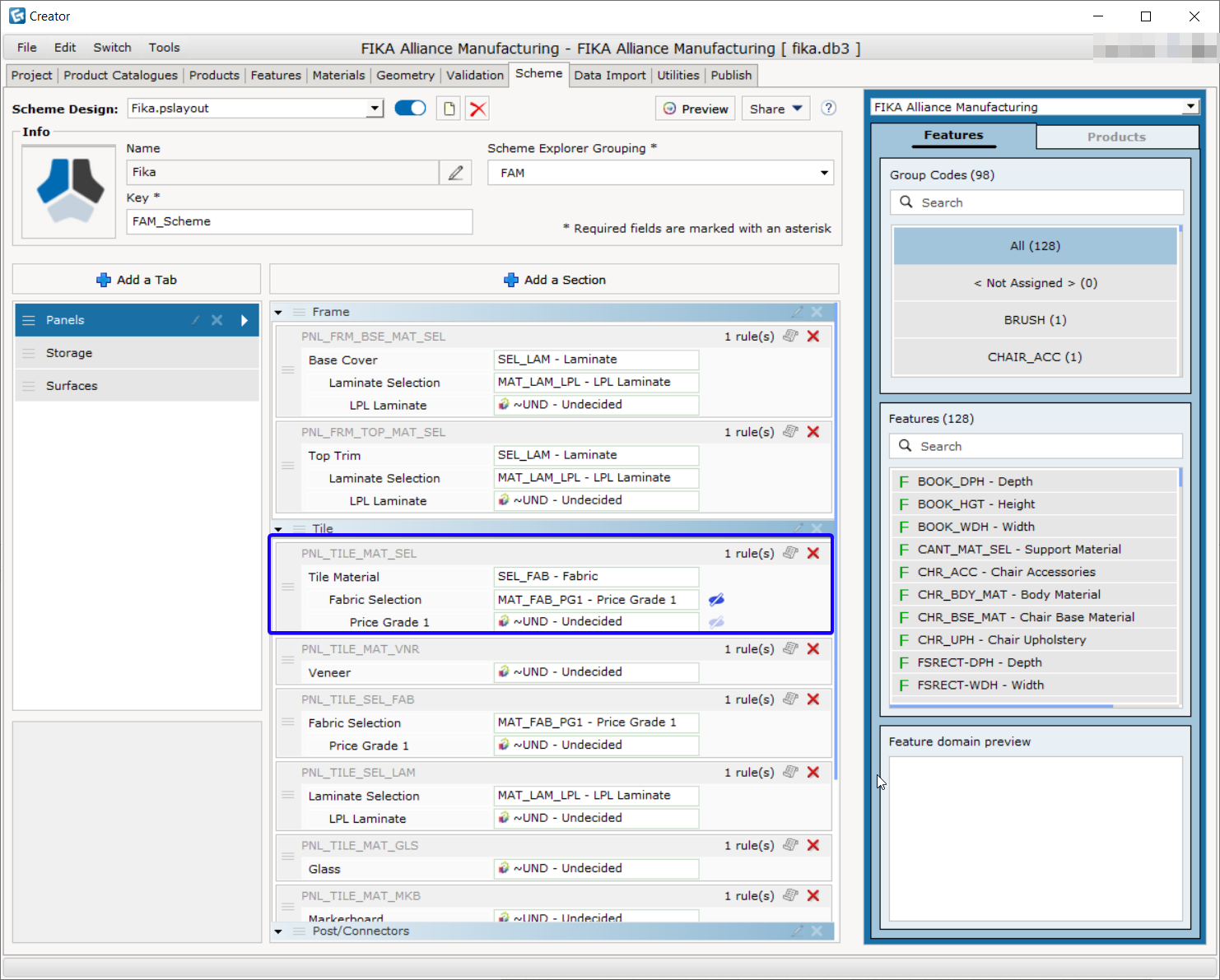Screen dimensions: 1220x980
Task: Click Features list horizontal scrollbar
Action: click(1003, 706)
